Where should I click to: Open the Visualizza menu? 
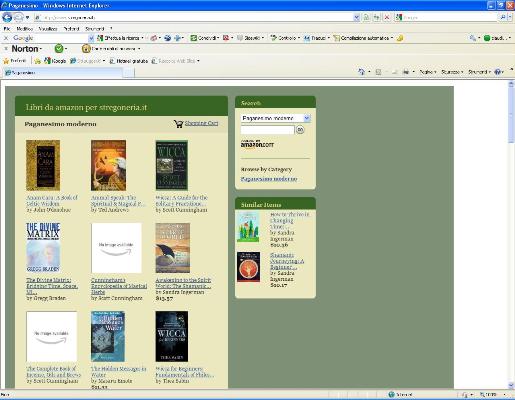coord(48,29)
